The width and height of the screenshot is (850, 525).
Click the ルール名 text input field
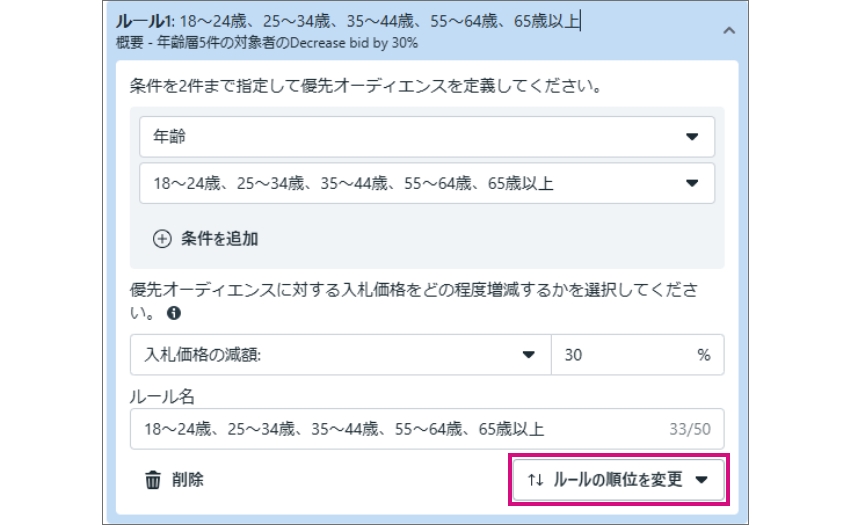click(427, 429)
